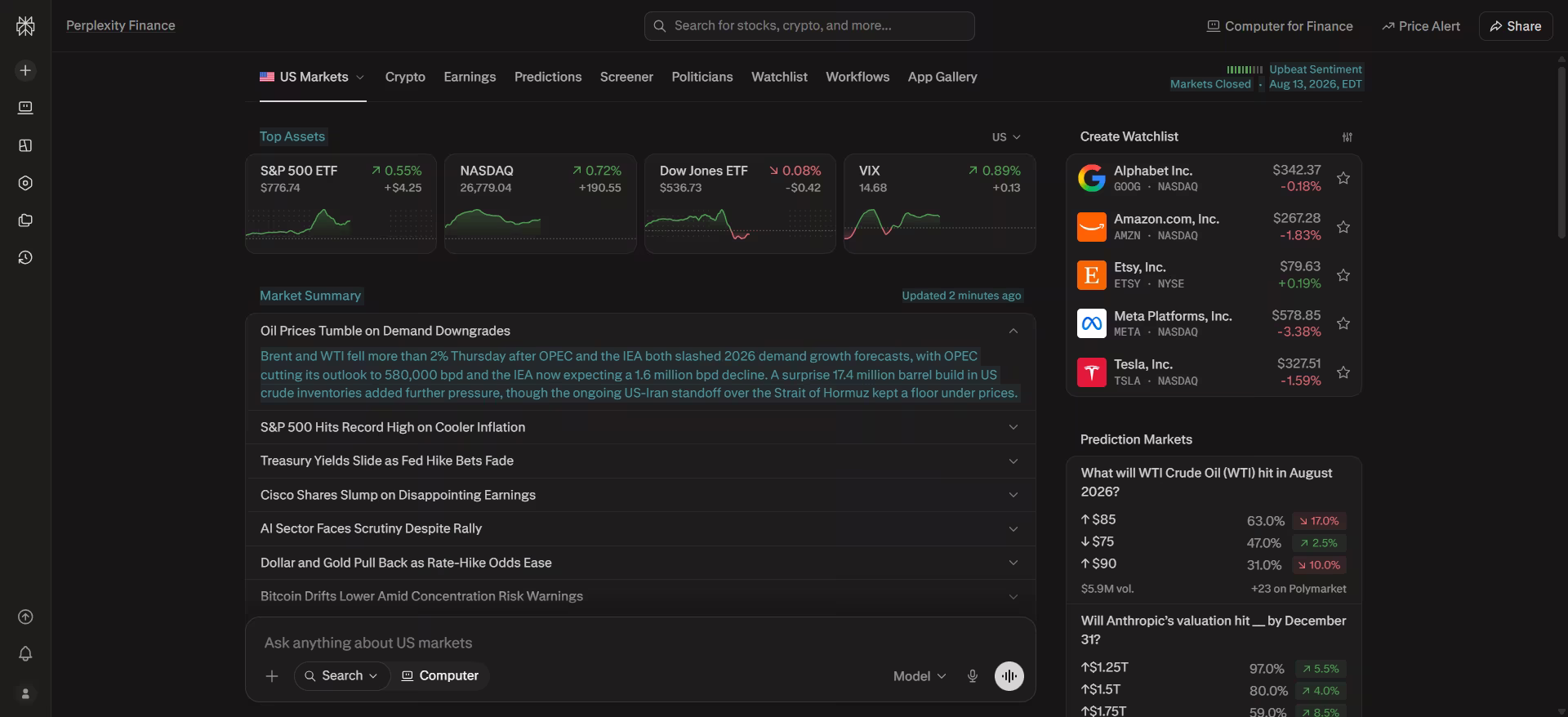
Task: Expand S&P 500 Hits Record High story
Action: [x=640, y=427]
